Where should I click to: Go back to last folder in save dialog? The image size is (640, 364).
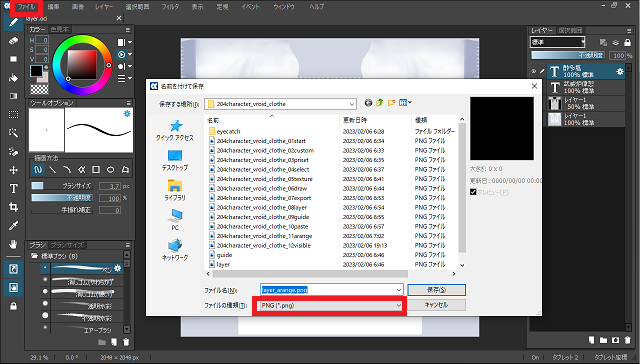368,103
